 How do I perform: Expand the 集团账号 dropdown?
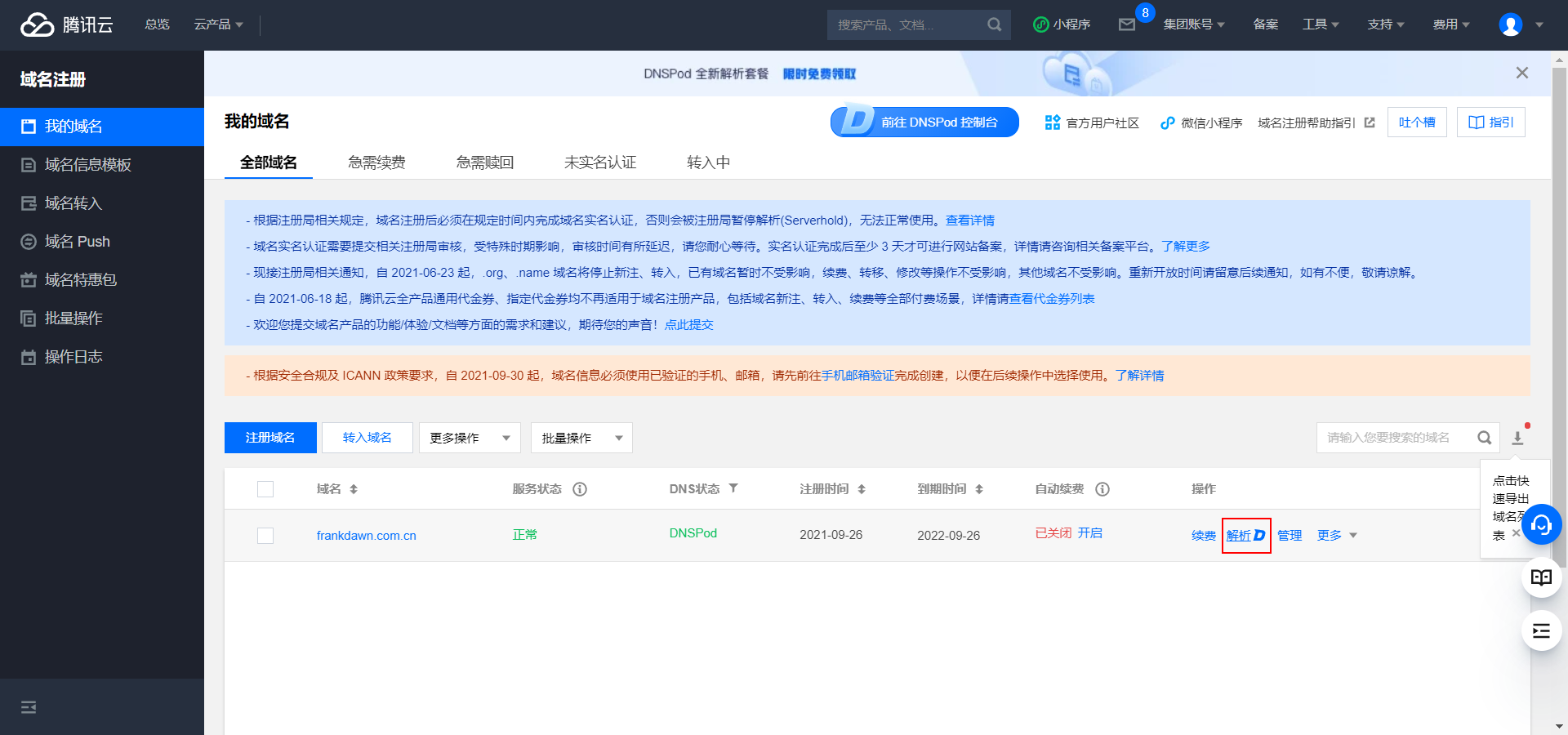click(x=1194, y=24)
